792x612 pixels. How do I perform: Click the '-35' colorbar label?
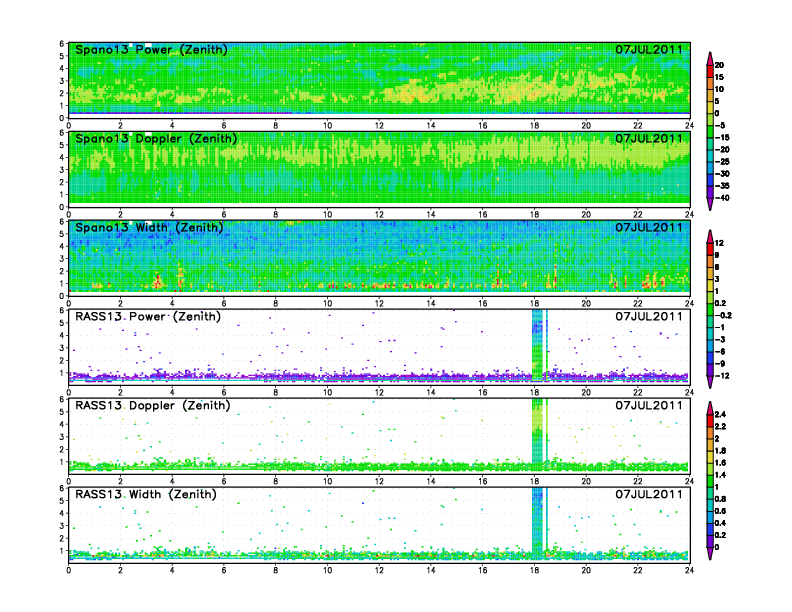coord(722,186)
